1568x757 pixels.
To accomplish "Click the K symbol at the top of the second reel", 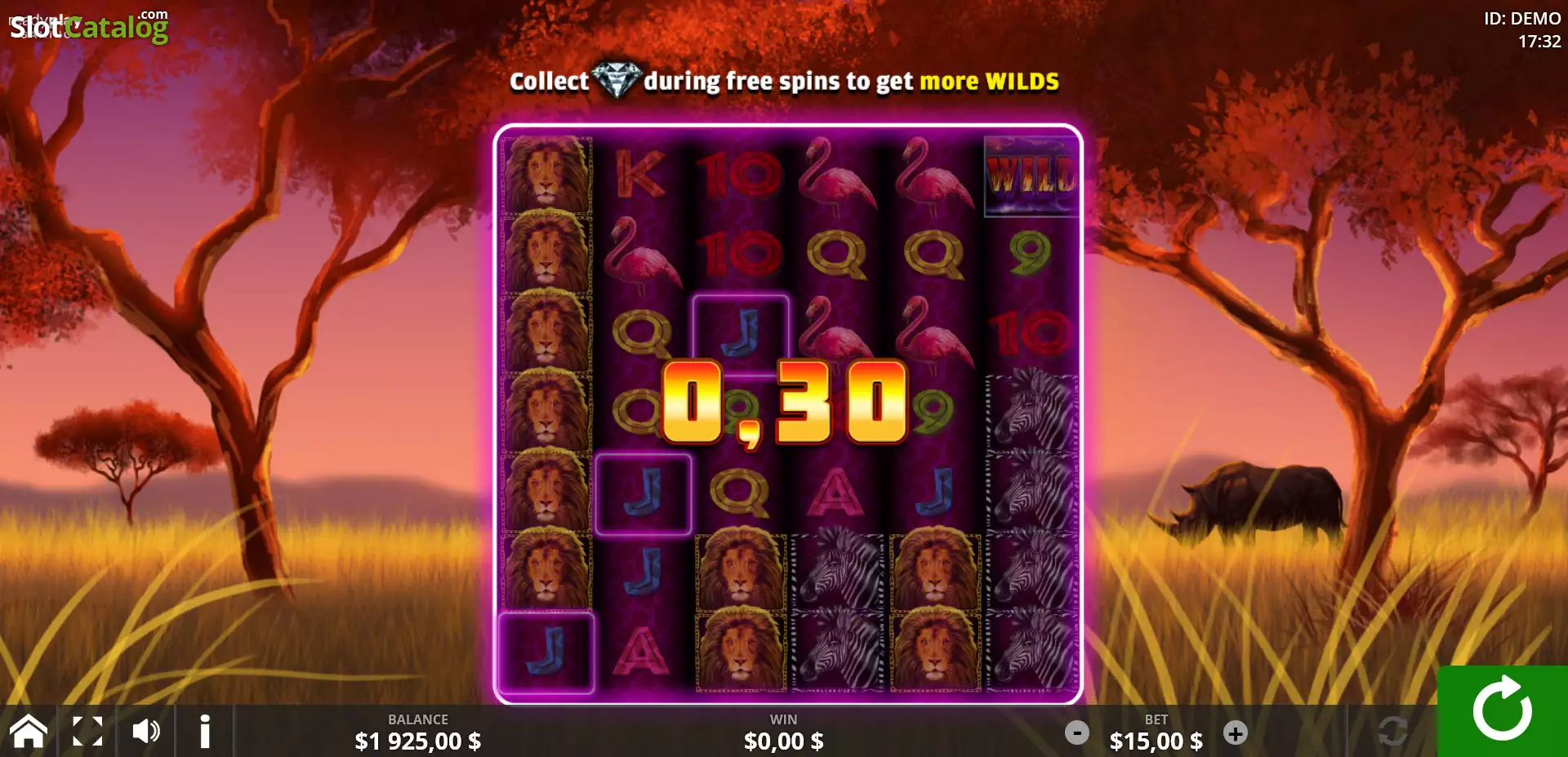I will click(x=641, y=175).
